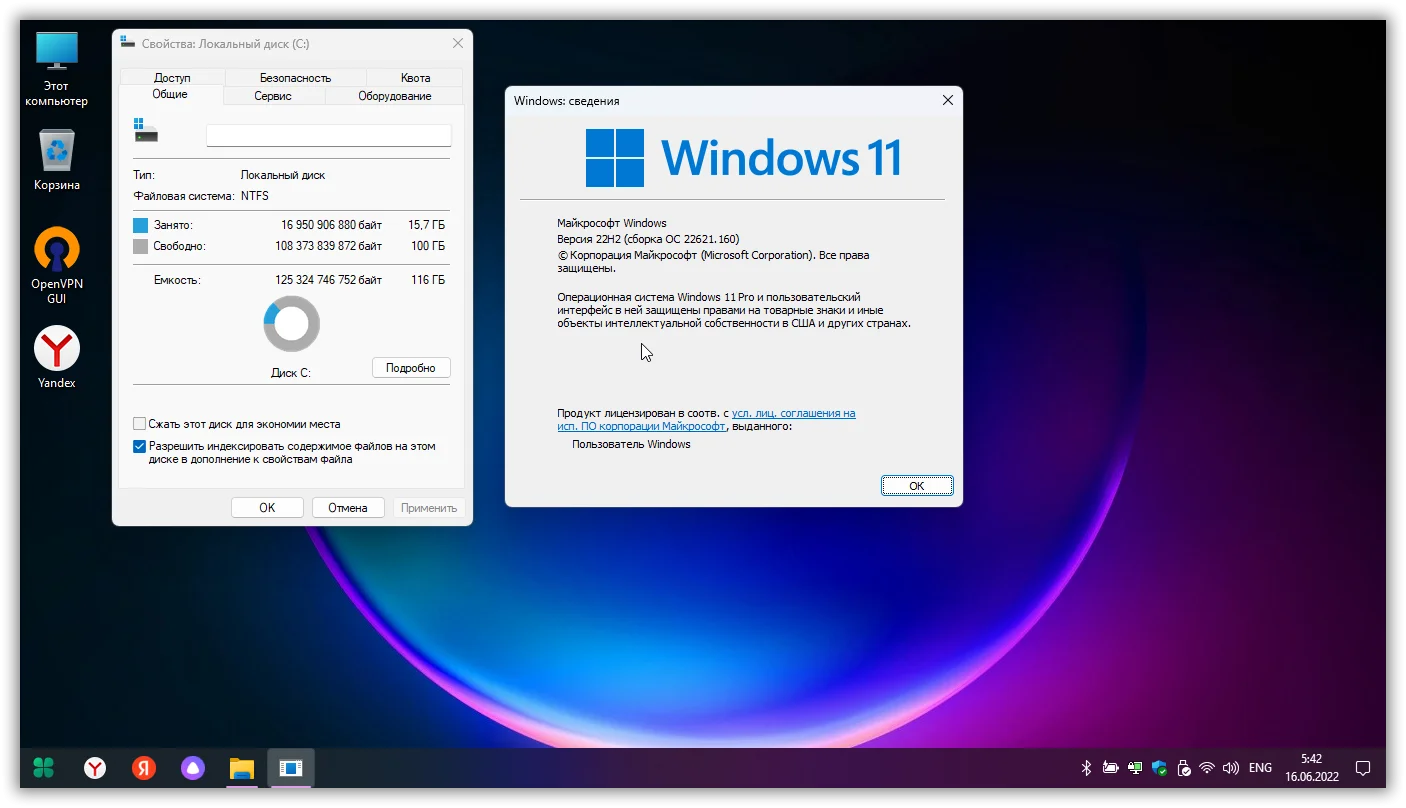Open File Explorer from the taskbar

242,768
